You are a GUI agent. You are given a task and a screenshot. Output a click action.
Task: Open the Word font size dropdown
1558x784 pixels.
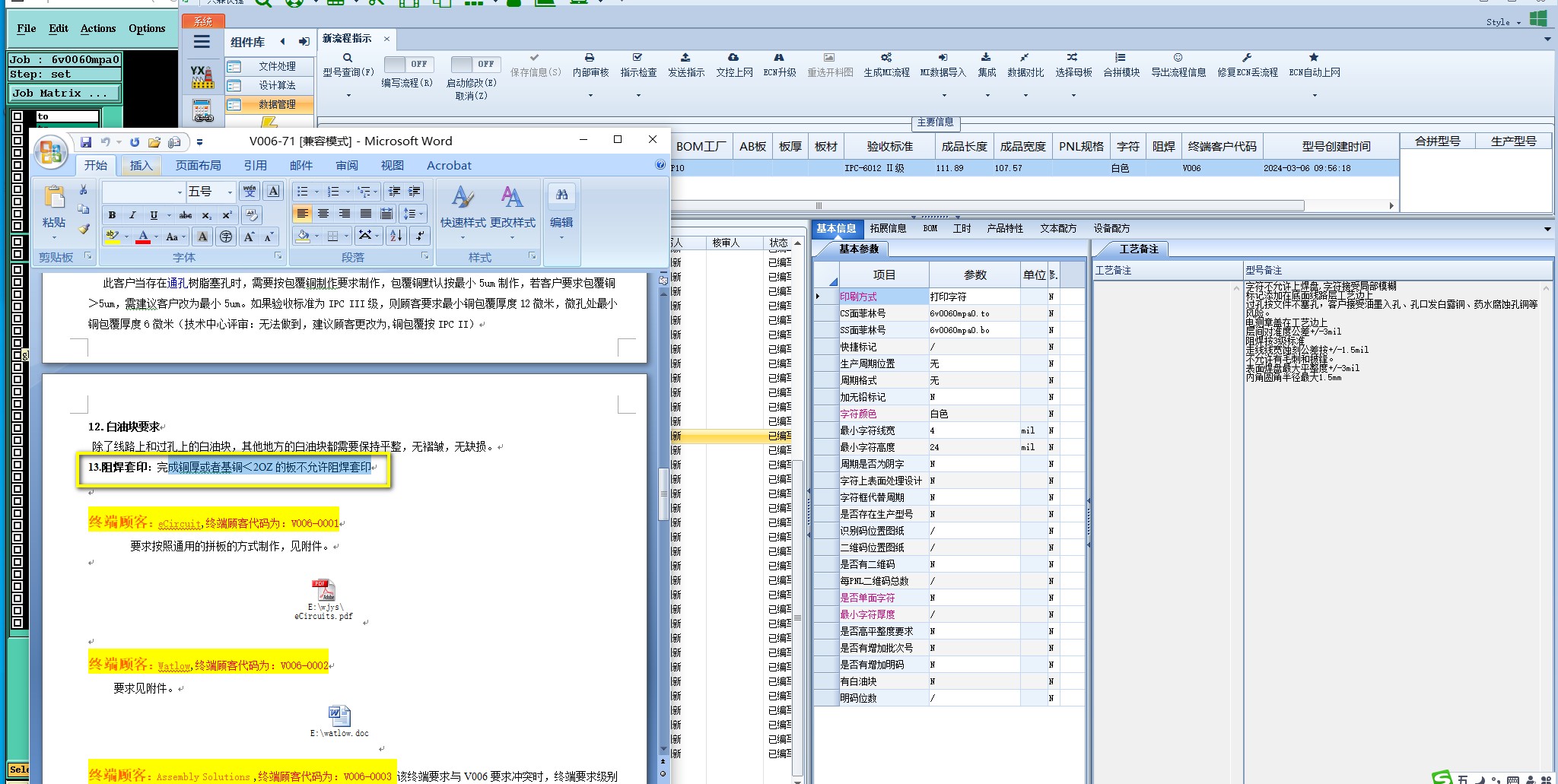click(230, 192)
